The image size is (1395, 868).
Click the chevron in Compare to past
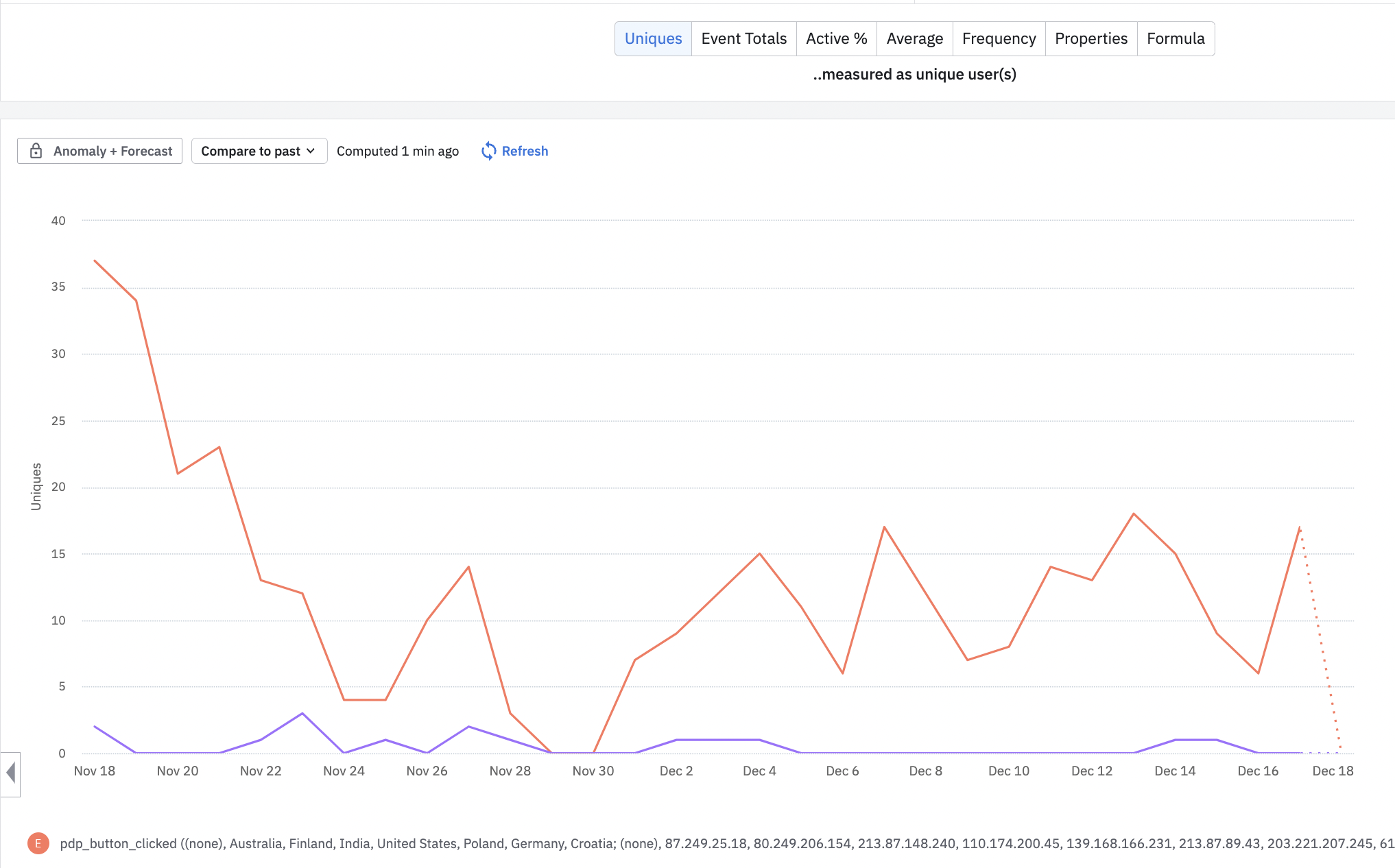pyautogui.click(x=311, y=151)
